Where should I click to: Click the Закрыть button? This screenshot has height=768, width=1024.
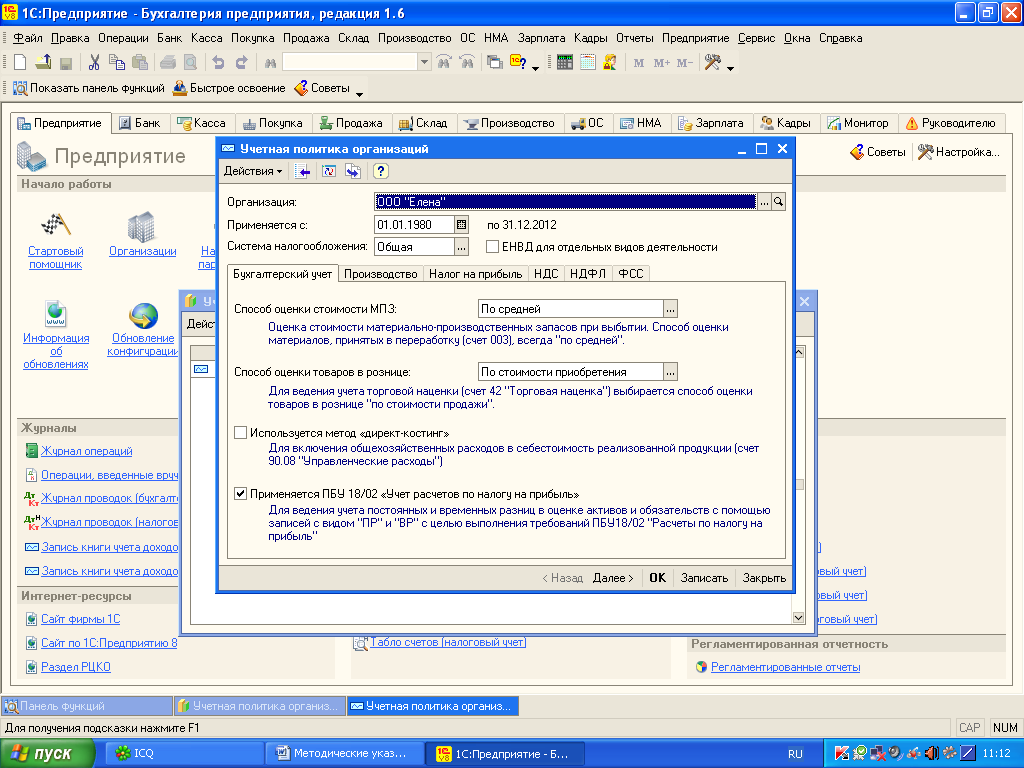(764, 578)
